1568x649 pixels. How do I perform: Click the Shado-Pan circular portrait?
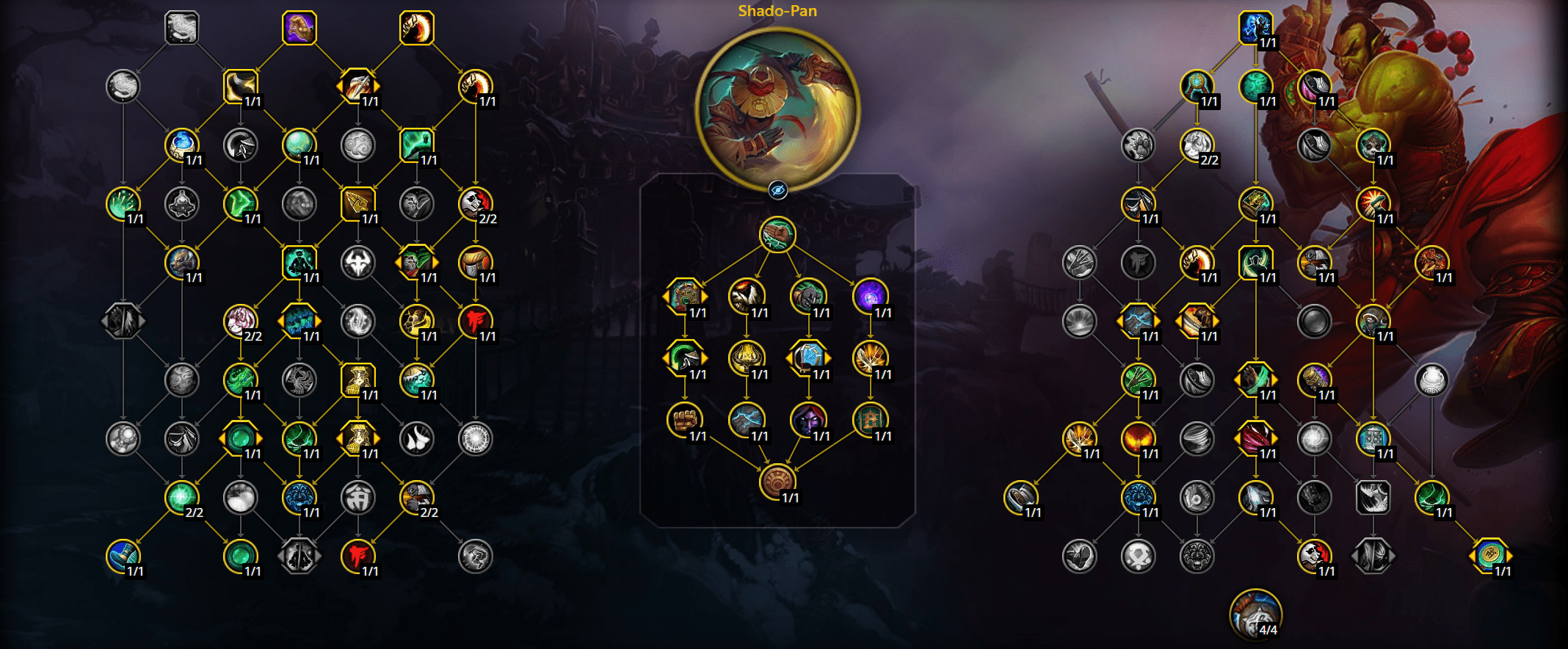778,110
